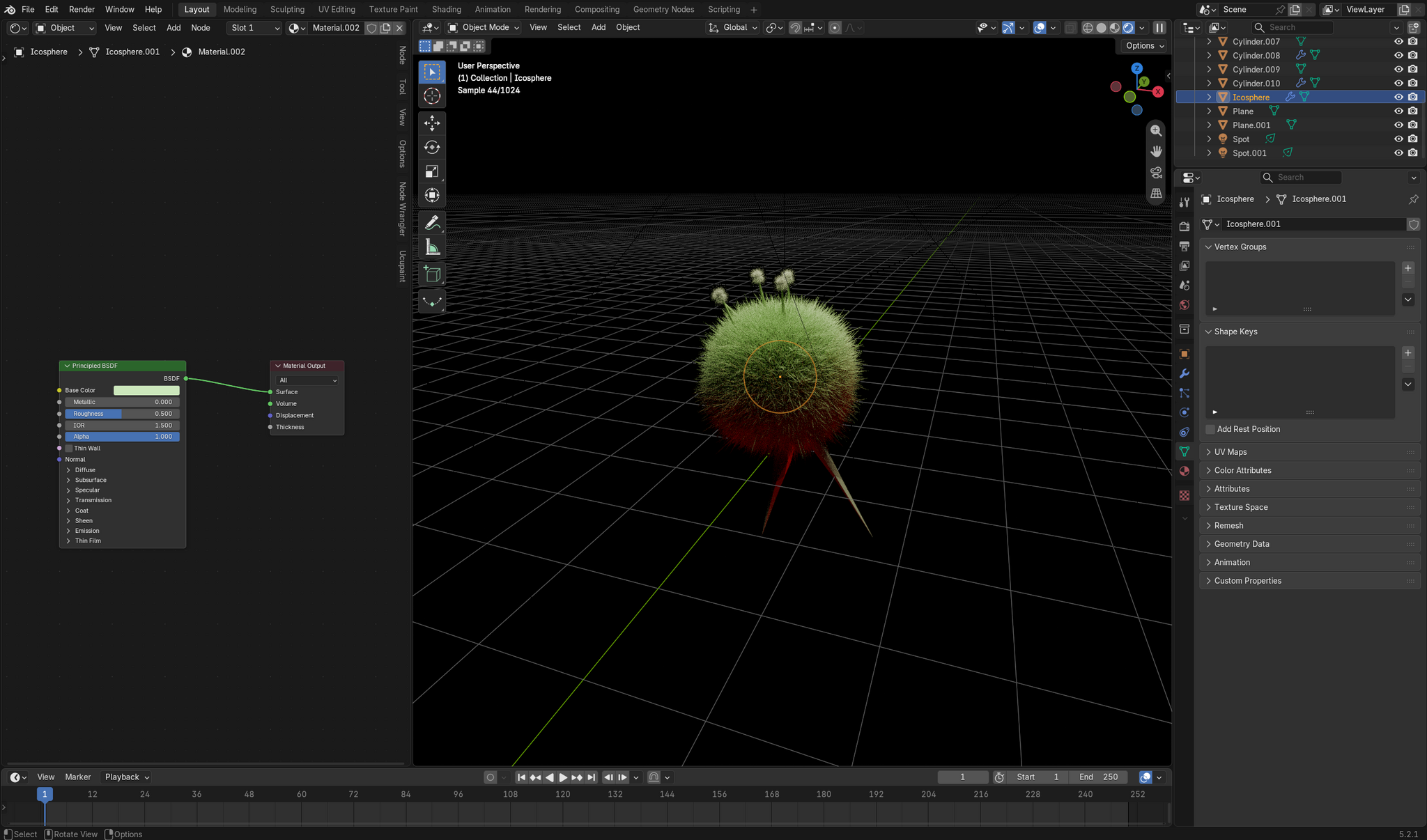Open the World properties tab
1427x840 pixels.
[x=1184, y=305]
